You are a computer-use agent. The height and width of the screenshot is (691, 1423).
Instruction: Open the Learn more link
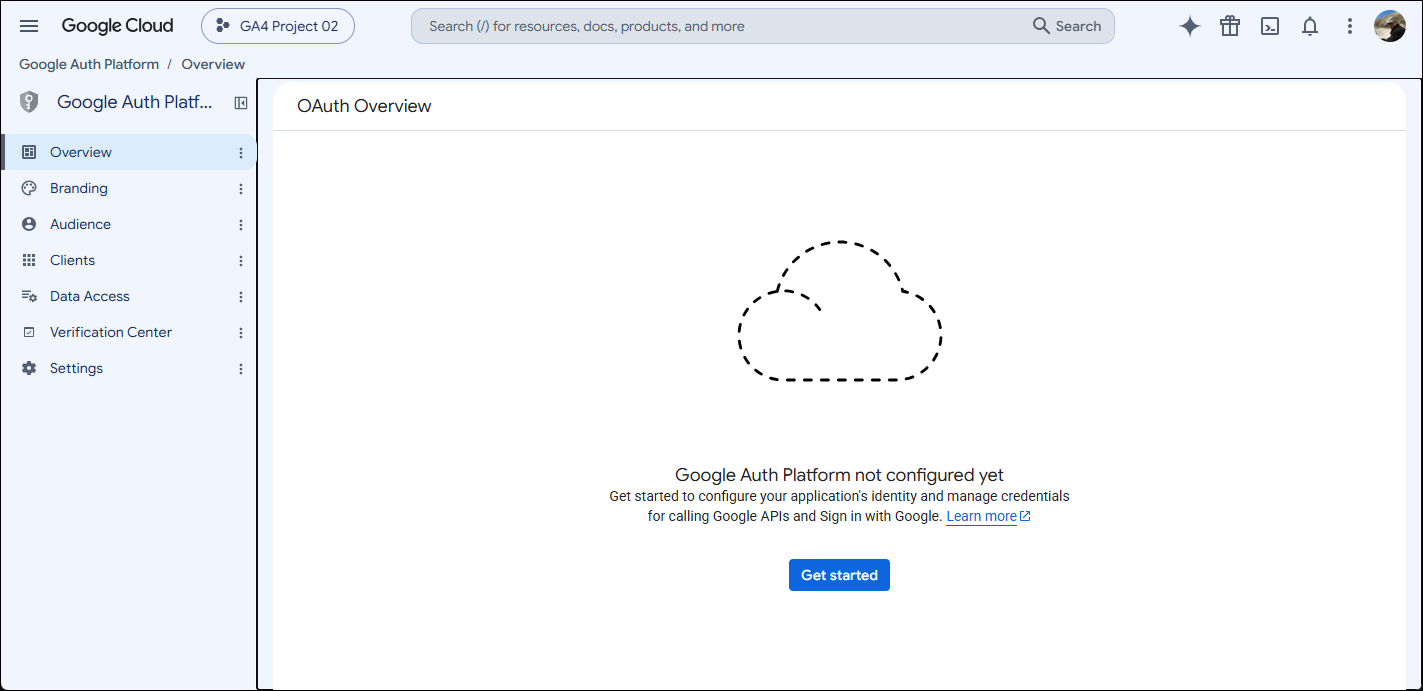coord(988,517)
